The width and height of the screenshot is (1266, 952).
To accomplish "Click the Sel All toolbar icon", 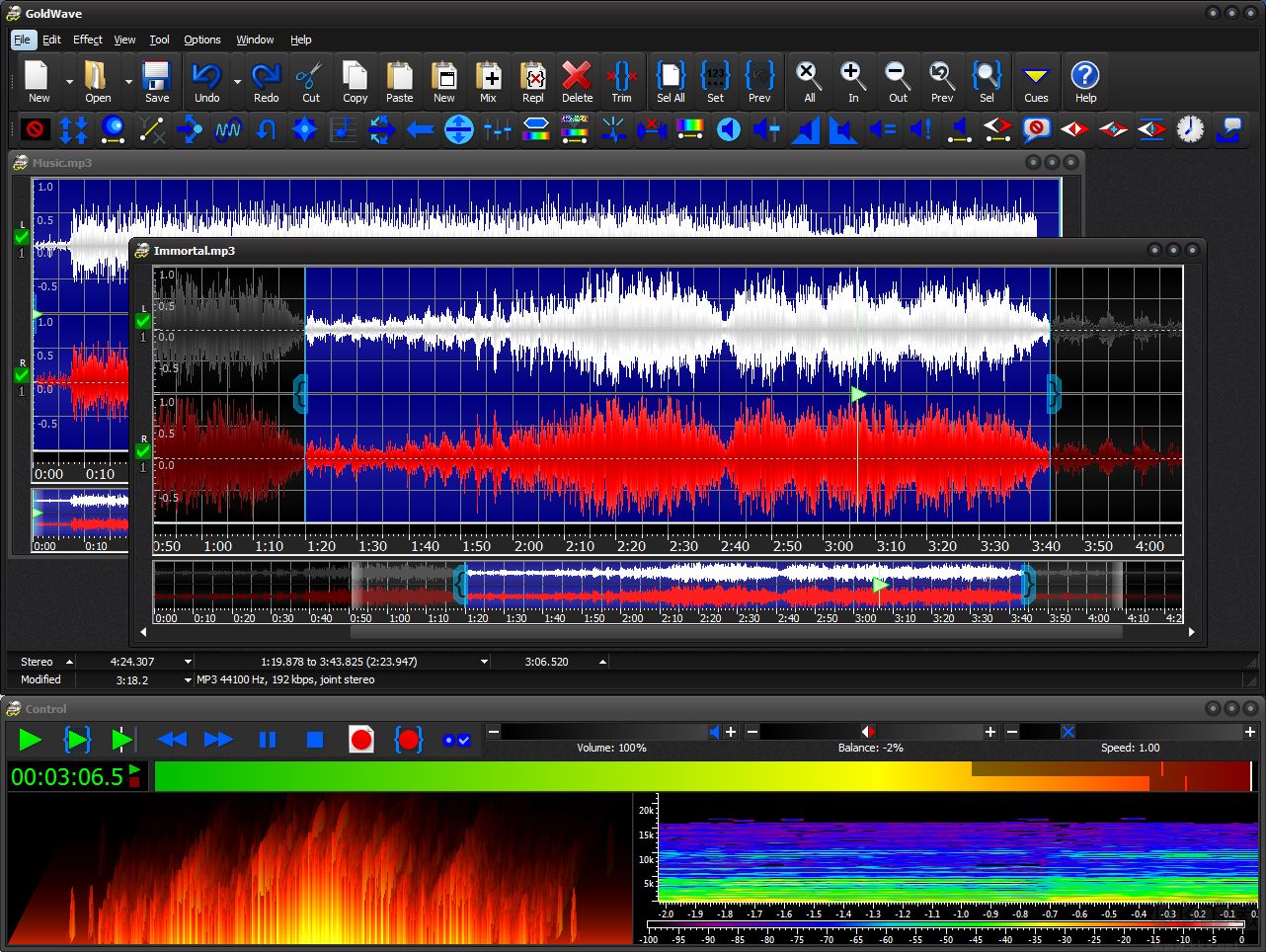I will [671, 82].
